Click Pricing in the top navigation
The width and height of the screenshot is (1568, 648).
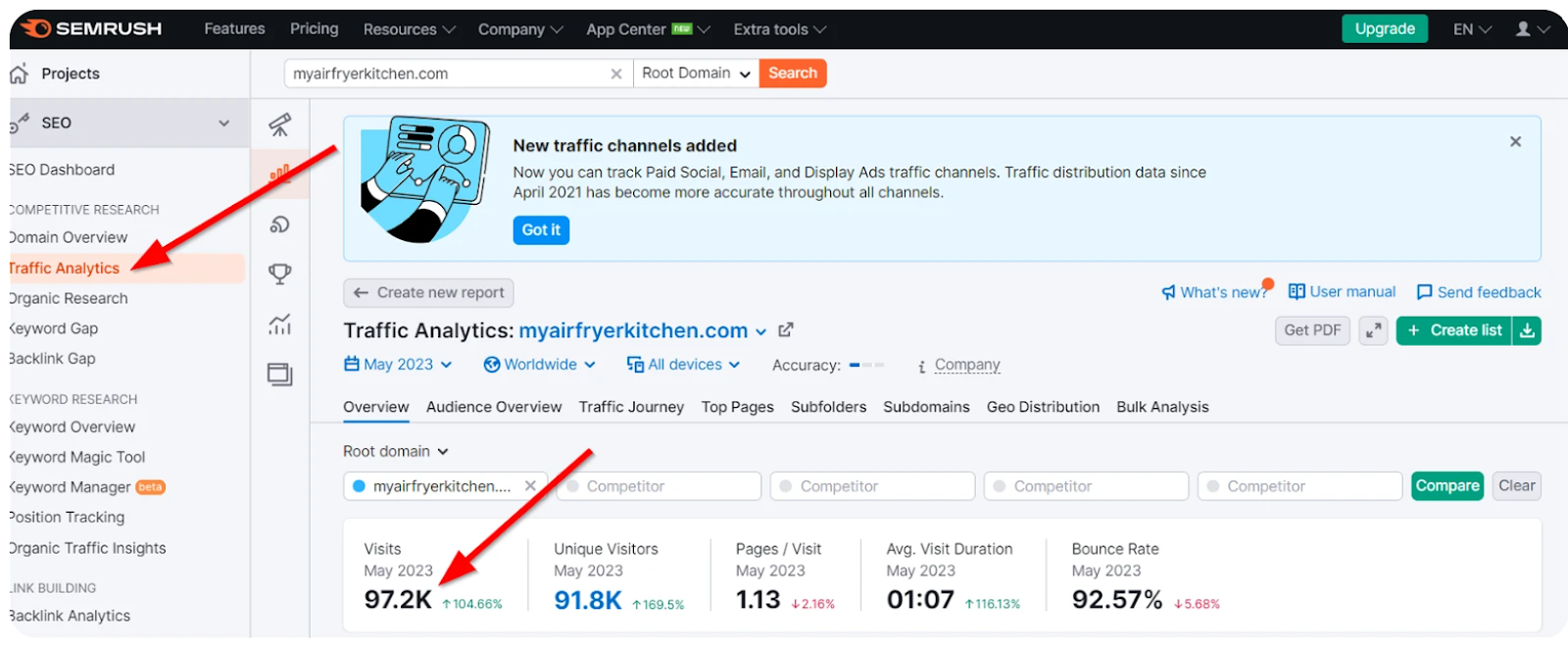click(314, 29)
